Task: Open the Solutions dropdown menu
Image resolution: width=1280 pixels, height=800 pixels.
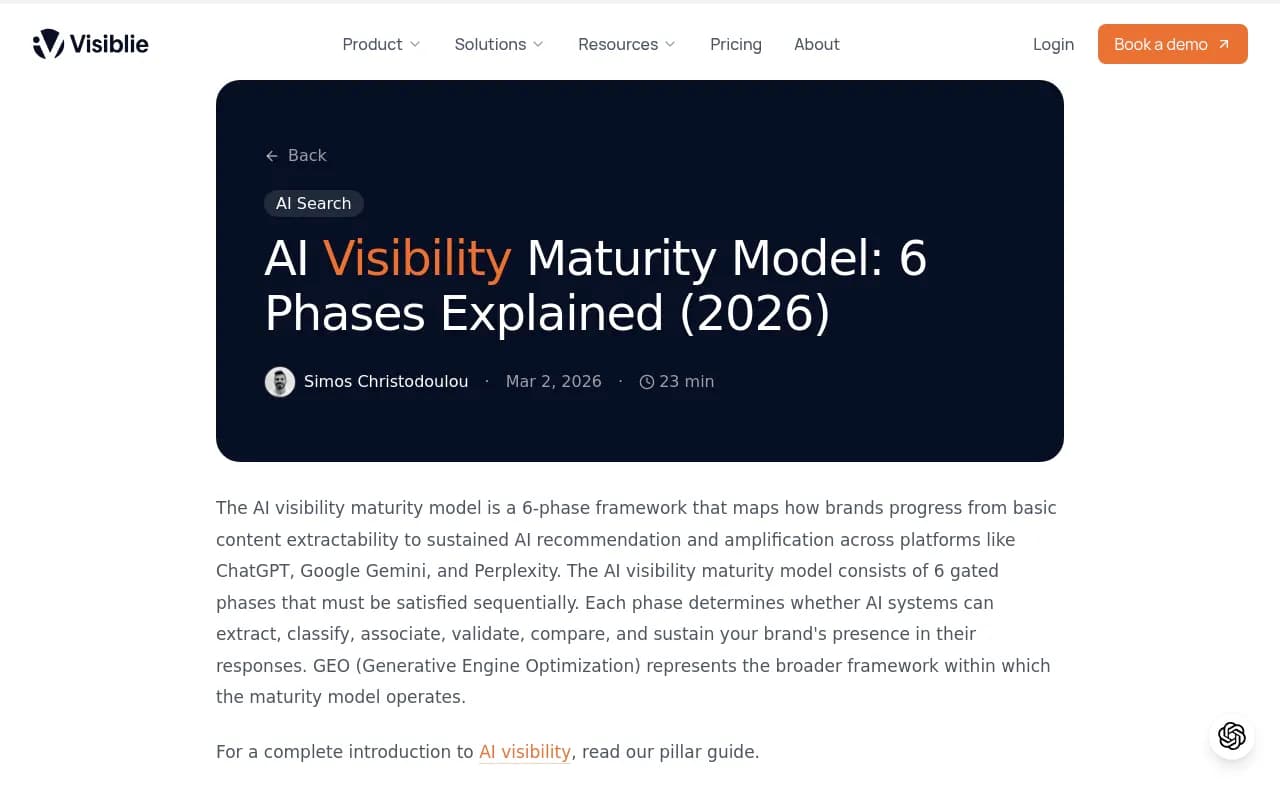Action: pos(498,44)
